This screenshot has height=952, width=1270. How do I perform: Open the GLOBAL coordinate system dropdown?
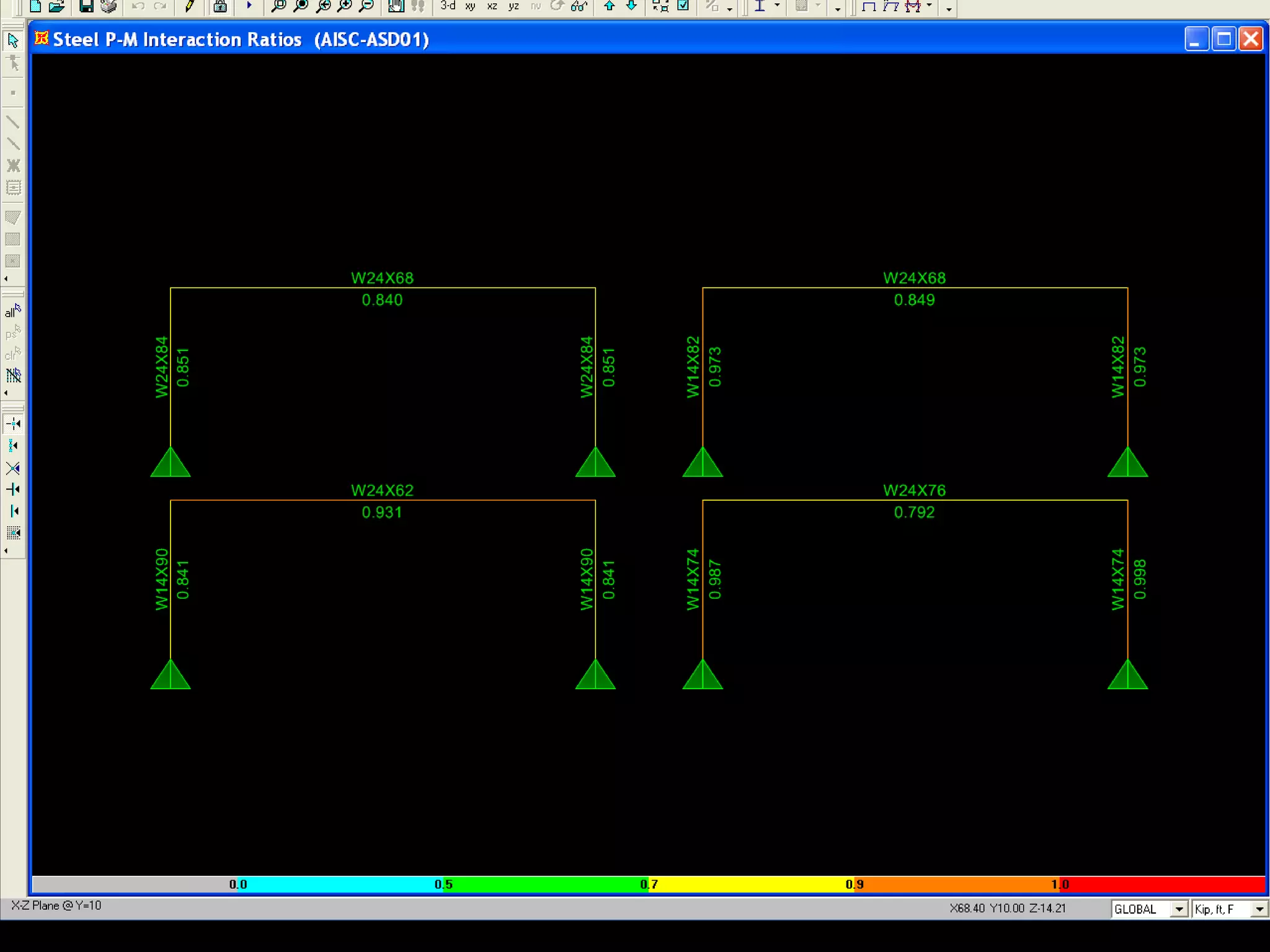tap(1178, 909)
